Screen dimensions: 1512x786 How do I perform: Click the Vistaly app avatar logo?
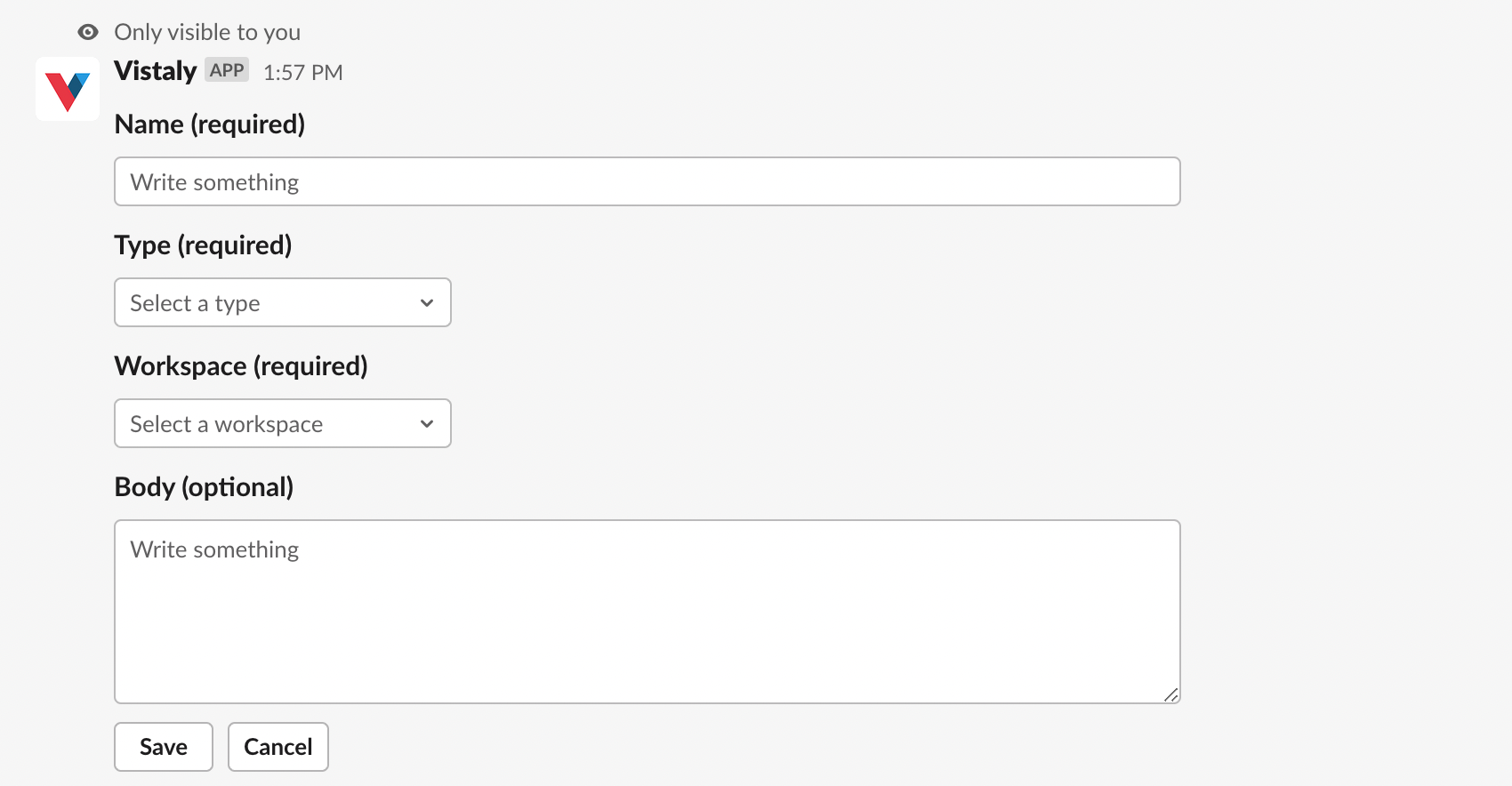68,89
